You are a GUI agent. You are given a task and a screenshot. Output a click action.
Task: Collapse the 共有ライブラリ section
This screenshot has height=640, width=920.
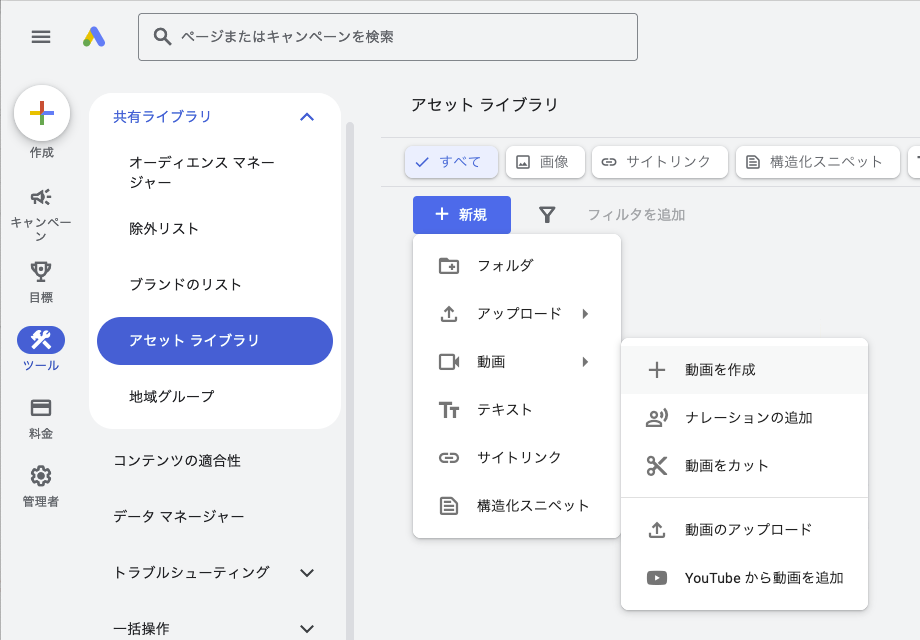[x=307, y=117]
